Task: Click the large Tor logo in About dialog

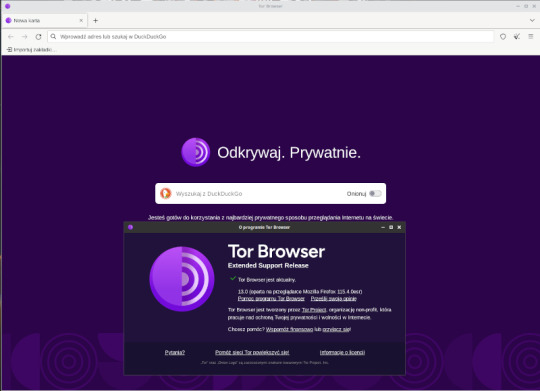Action: tap(182, 279)
